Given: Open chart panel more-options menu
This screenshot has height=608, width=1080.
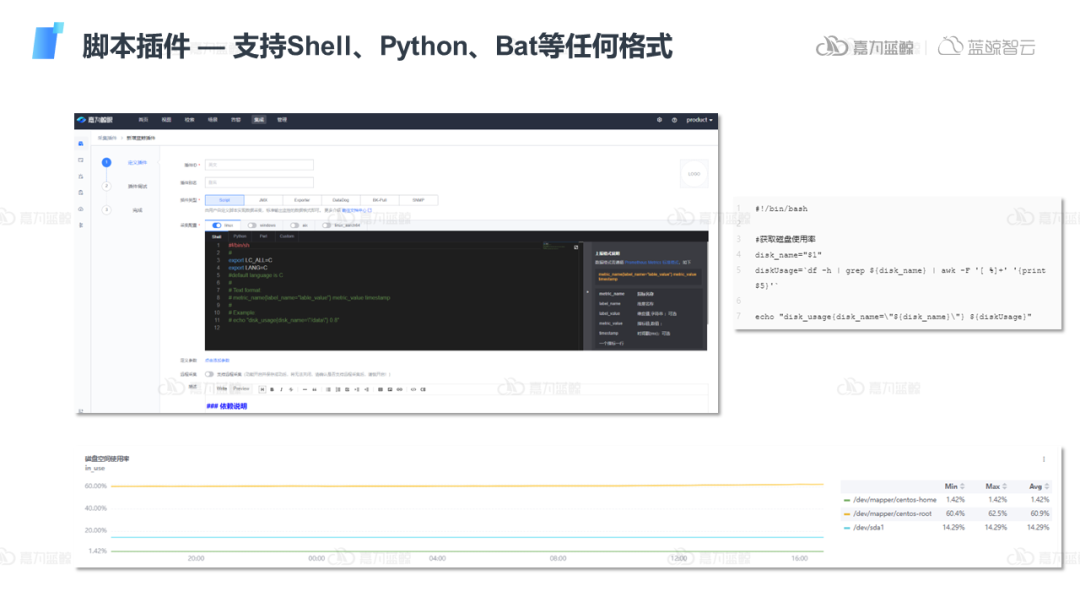Looking at the screenshot, I should (1043, 459).
